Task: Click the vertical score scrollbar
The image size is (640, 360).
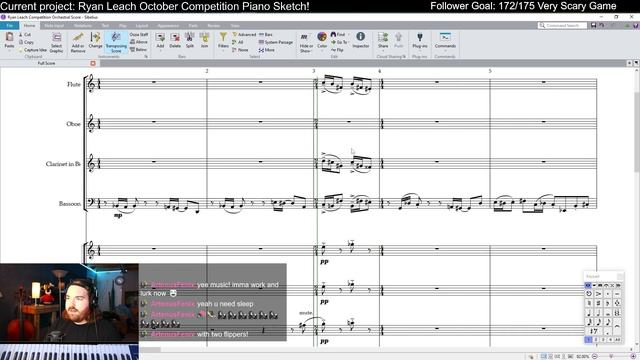Action: coord(637,132)
